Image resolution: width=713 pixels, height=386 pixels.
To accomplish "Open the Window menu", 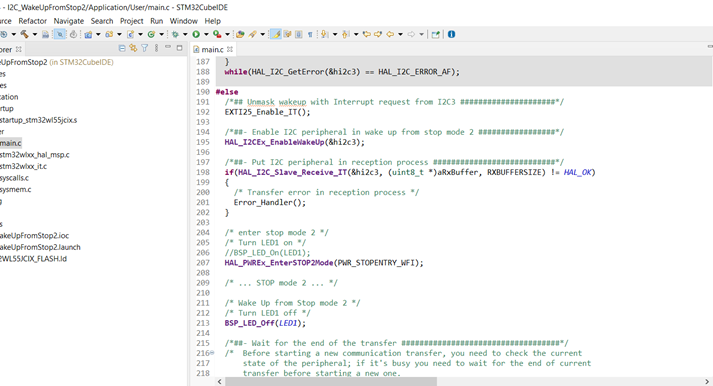I will click(x=184, y=21).
